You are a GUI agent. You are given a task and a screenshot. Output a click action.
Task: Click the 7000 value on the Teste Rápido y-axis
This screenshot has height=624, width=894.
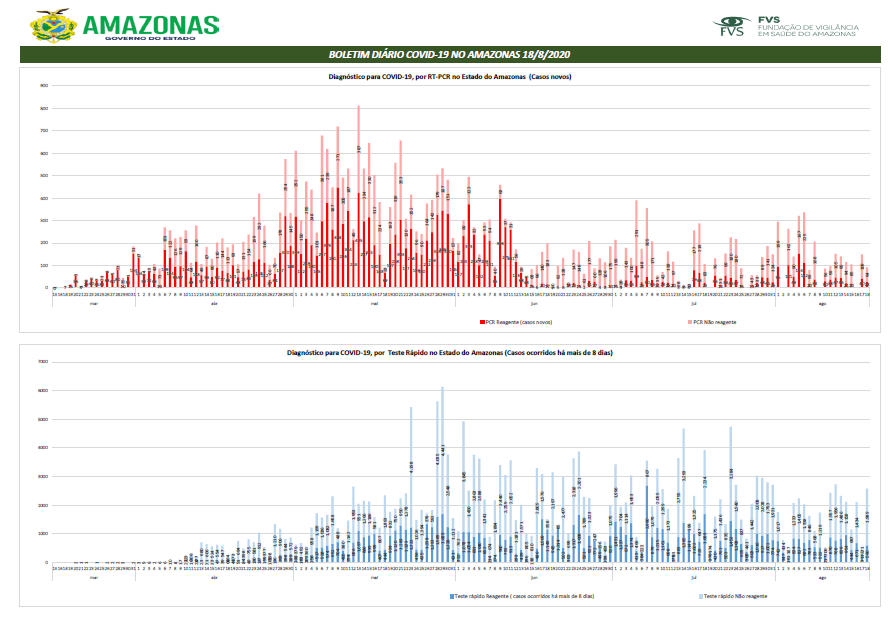44,362
